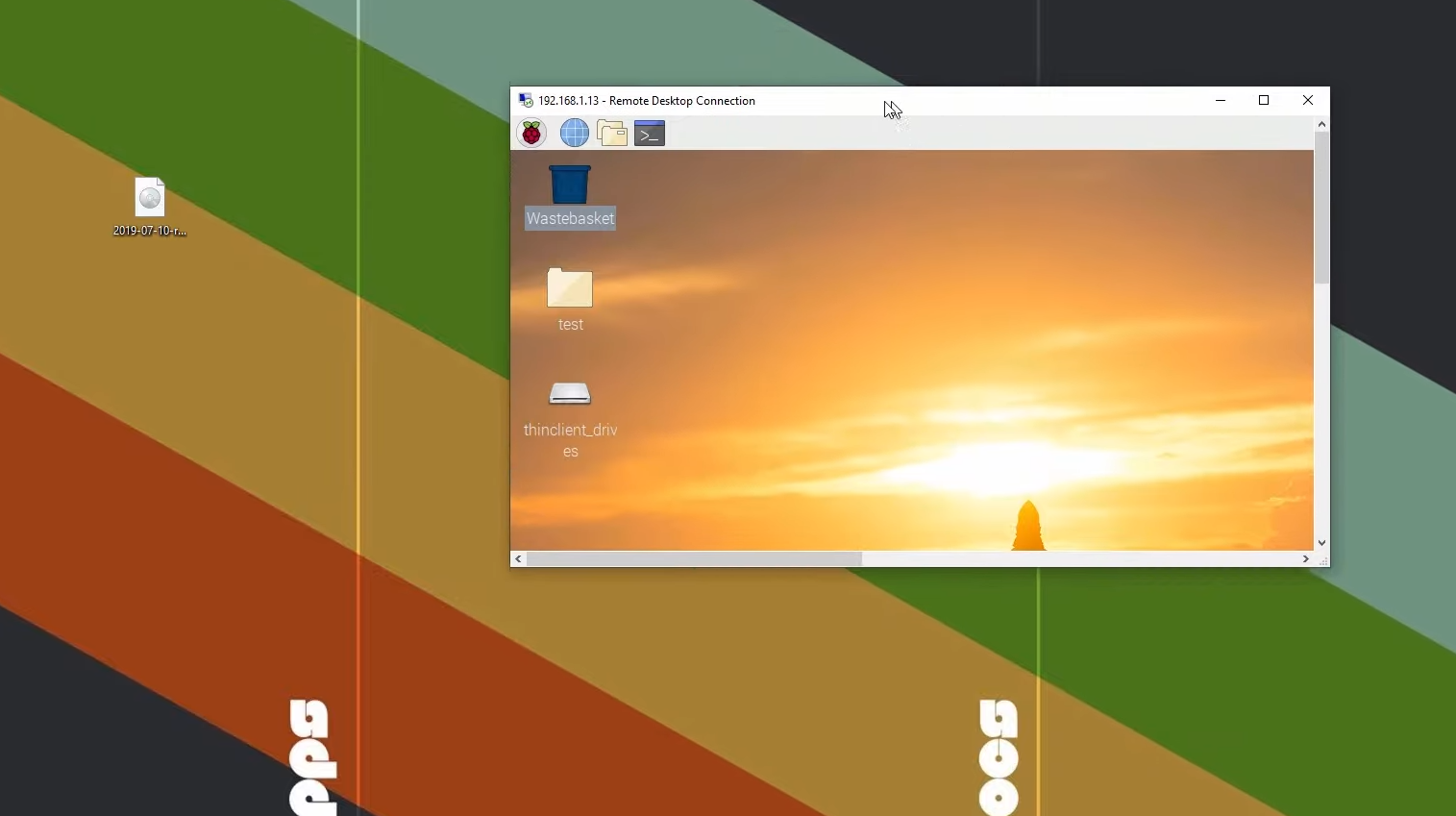Click the resize grip at the window corner
Screen dimensions: 1456x816
click(1323, 559)
